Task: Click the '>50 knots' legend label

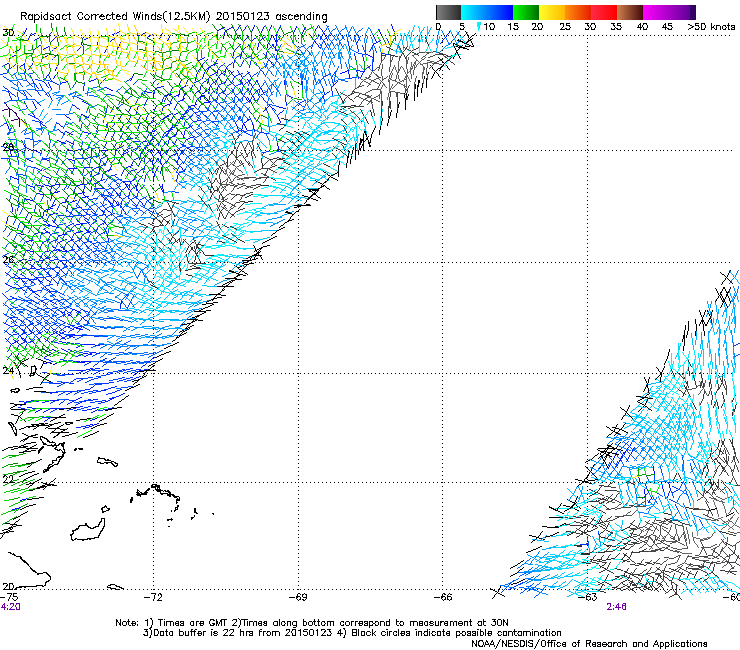Action: click(711, 26)
